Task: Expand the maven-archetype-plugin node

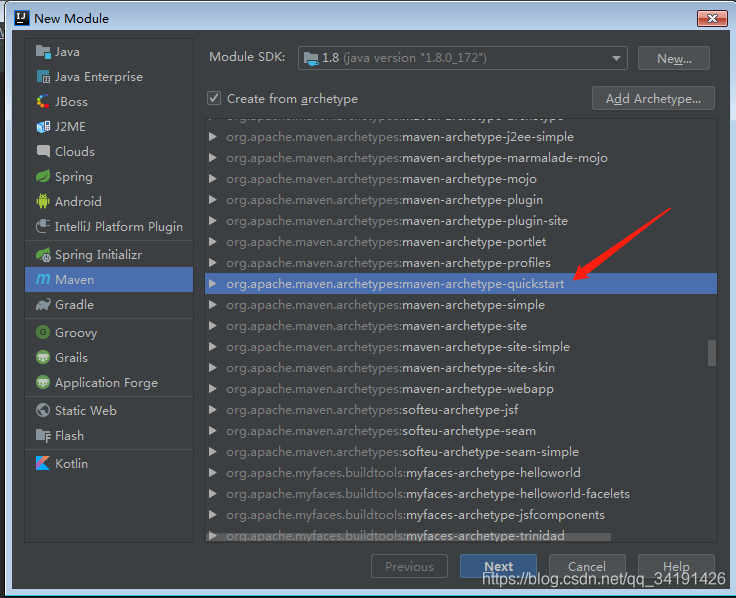Action: [x=213, y=199]
